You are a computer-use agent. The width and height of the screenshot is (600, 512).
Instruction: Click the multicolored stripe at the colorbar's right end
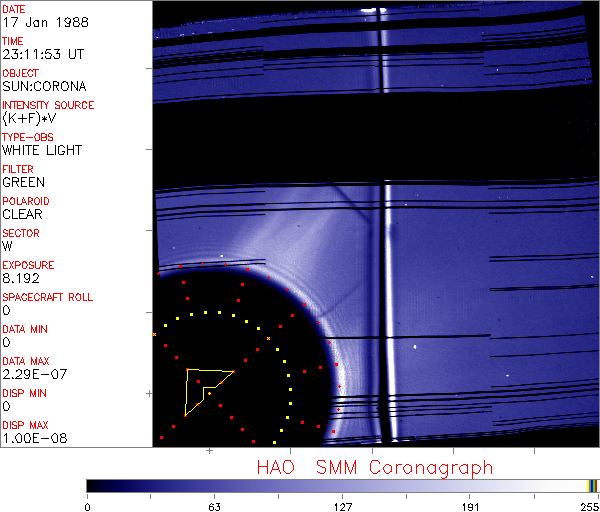coord(594,485)
